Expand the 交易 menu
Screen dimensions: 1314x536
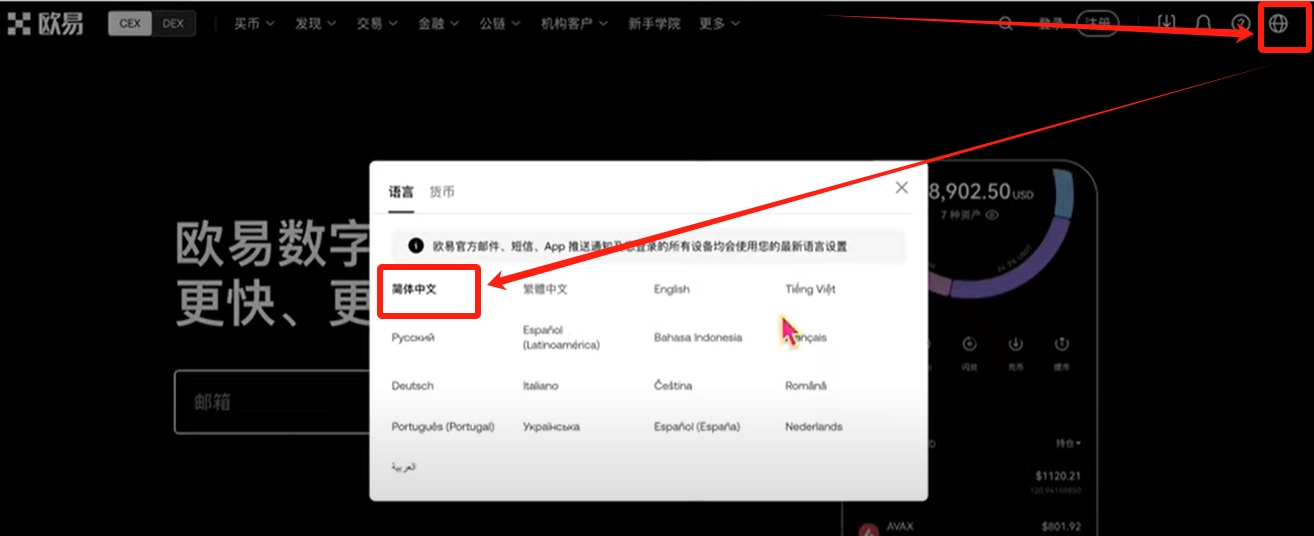(x=376, y=24)
